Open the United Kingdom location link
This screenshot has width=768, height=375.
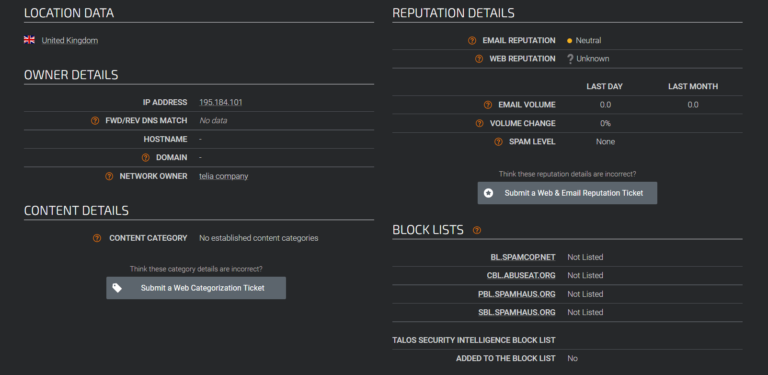(70, 41)
